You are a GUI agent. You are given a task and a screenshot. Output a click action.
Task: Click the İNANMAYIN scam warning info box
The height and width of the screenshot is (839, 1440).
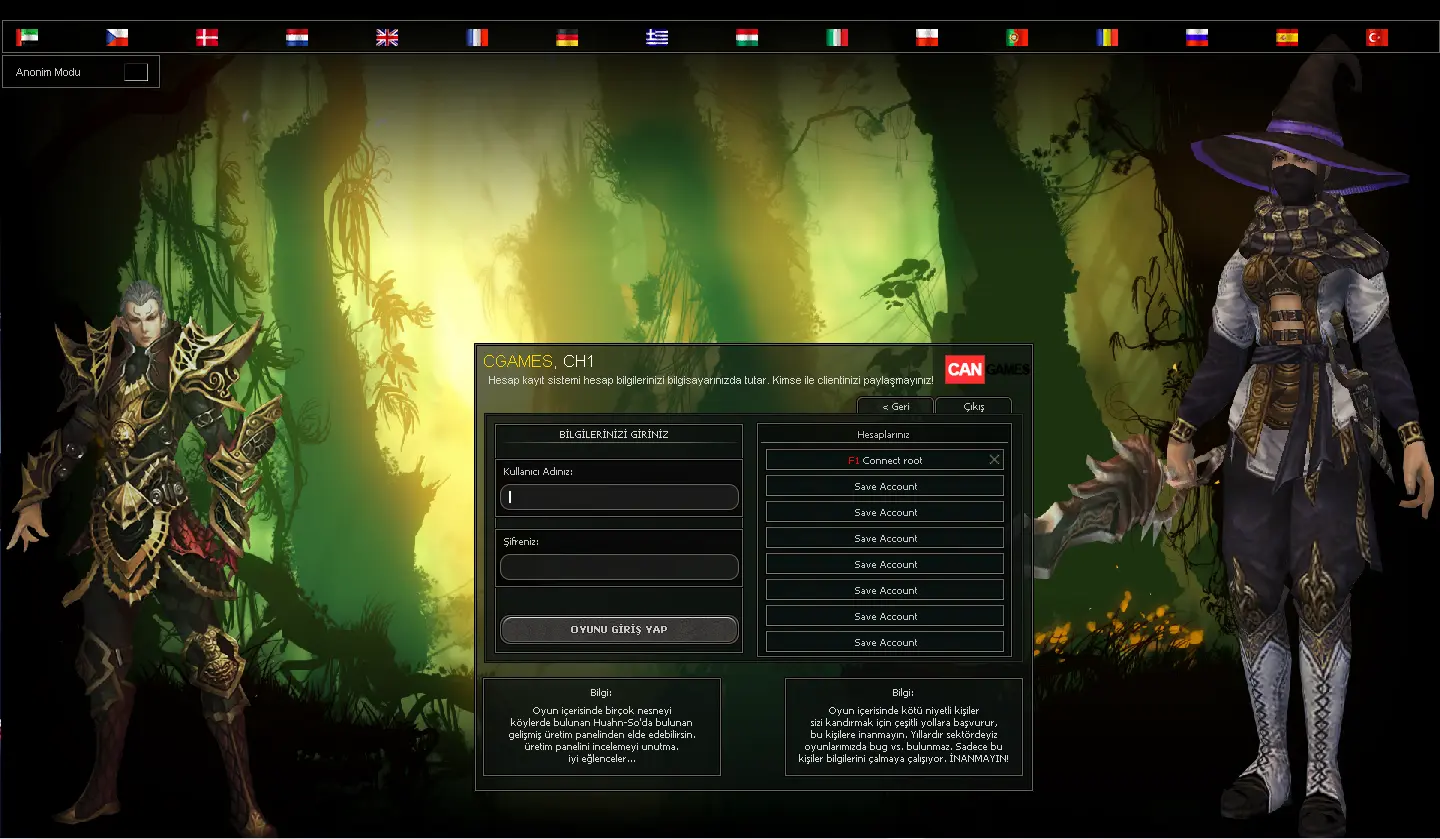click(x=904, y=727)
